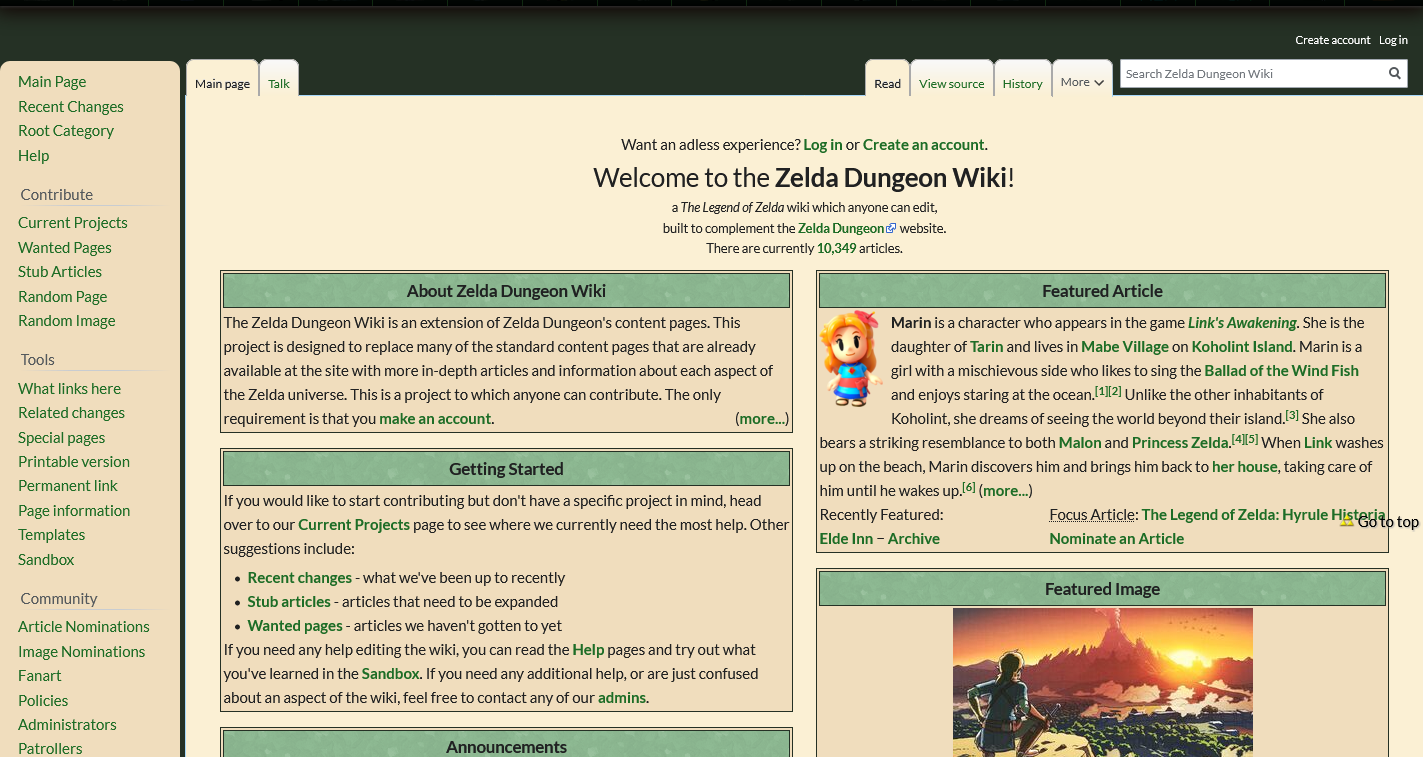Open Tarin character link
Image resolution: width=1423 pixels, height=757 pixels.
986,346
